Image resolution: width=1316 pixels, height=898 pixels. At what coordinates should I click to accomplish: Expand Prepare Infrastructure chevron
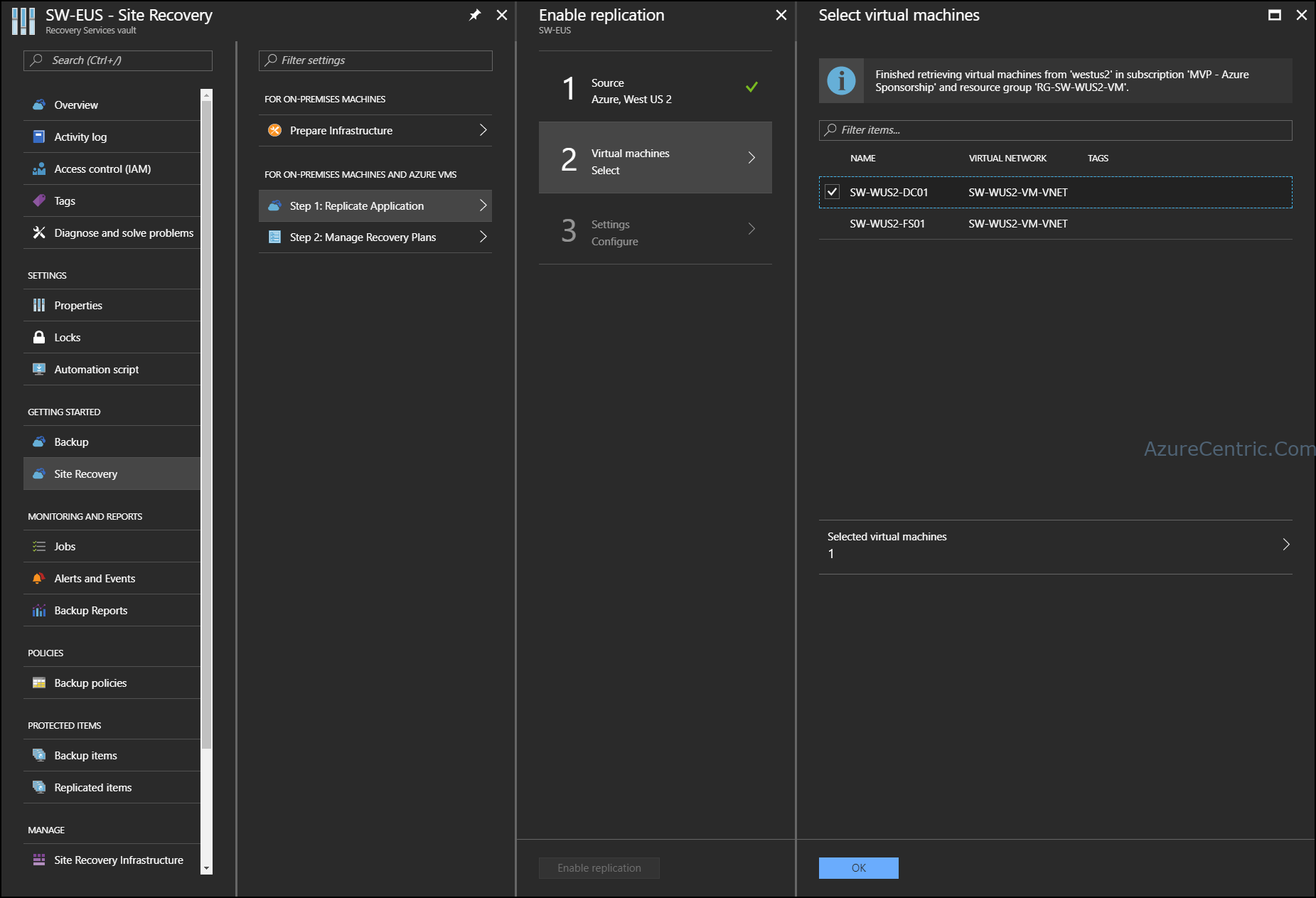[x=483, y=130]
